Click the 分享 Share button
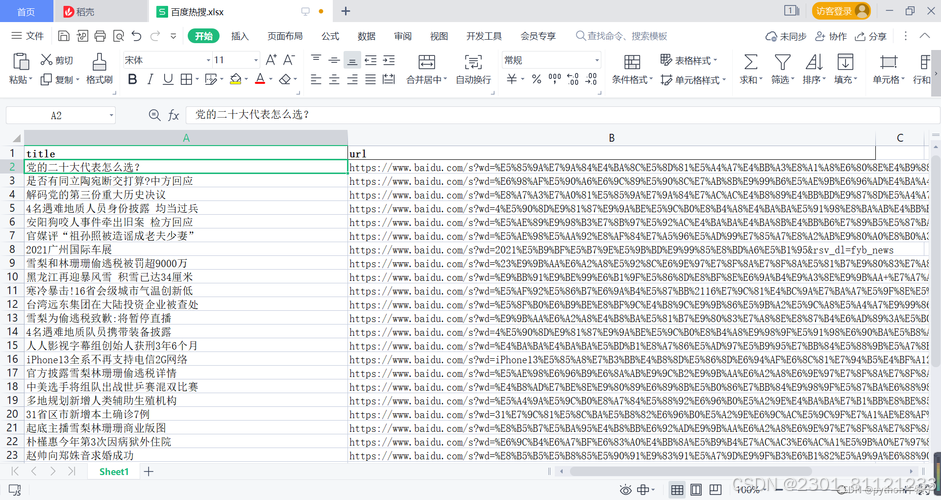 871,36
